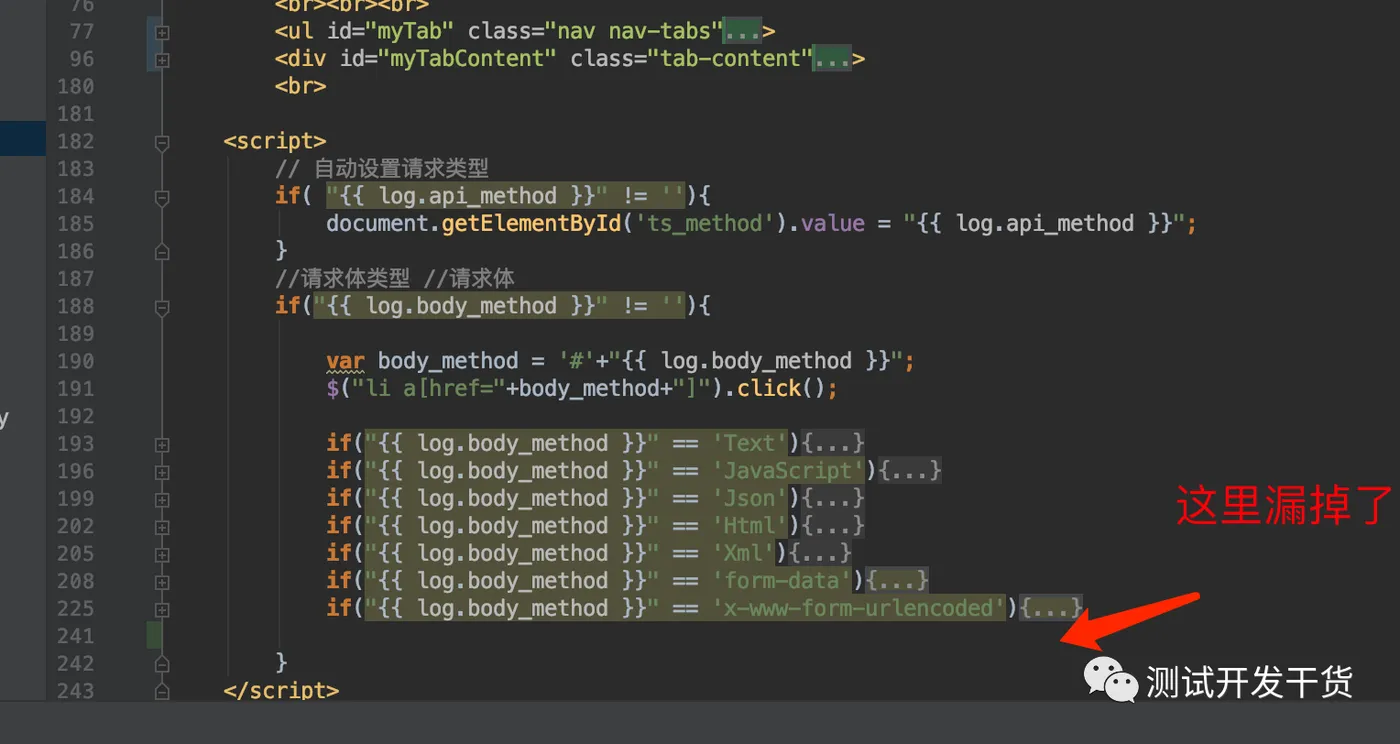Click the var keyword on line 190
The image size is (1400, 744).
pos(345,361)
